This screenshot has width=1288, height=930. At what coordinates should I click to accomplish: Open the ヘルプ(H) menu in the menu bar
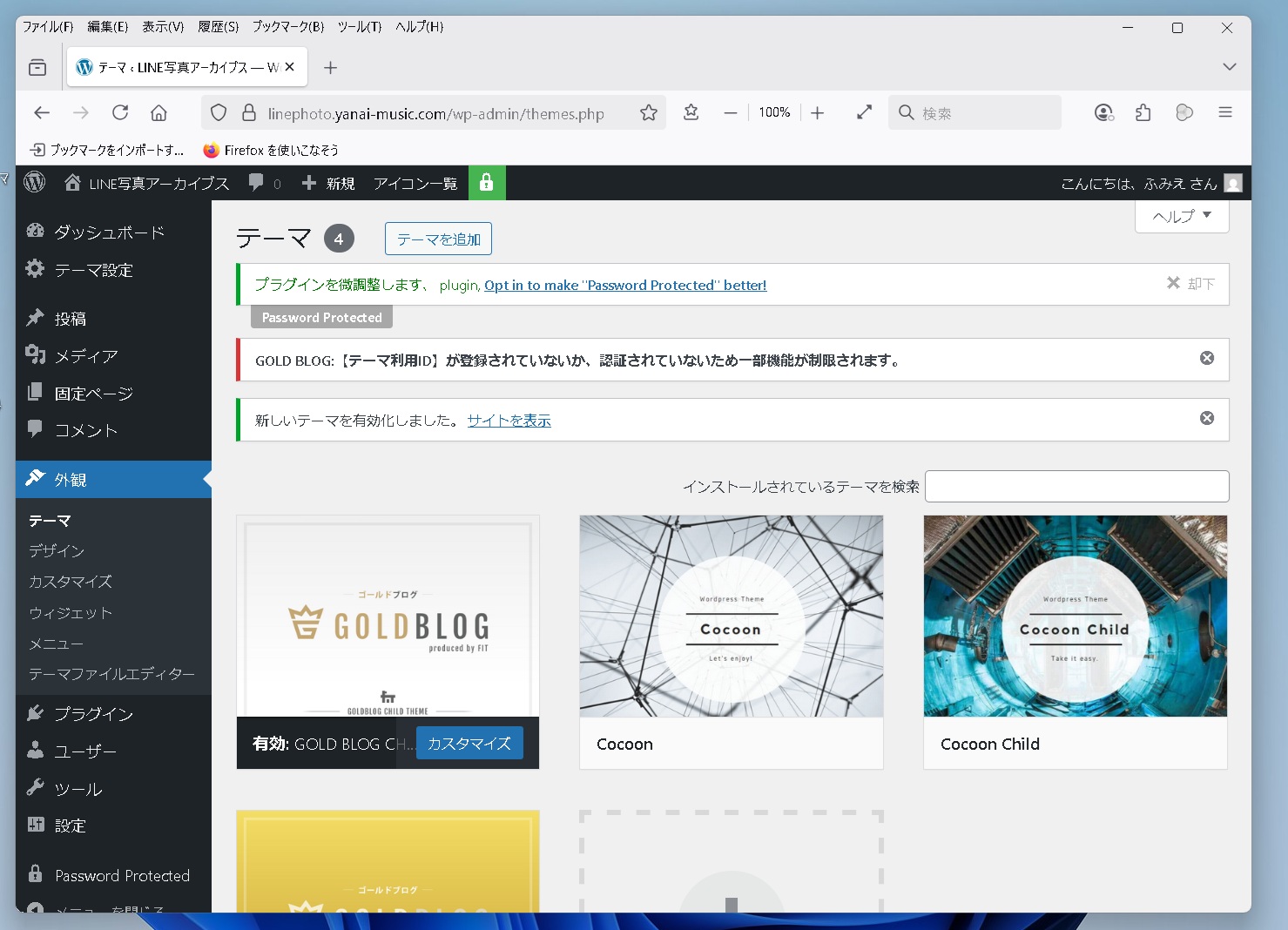click(420, 27)
